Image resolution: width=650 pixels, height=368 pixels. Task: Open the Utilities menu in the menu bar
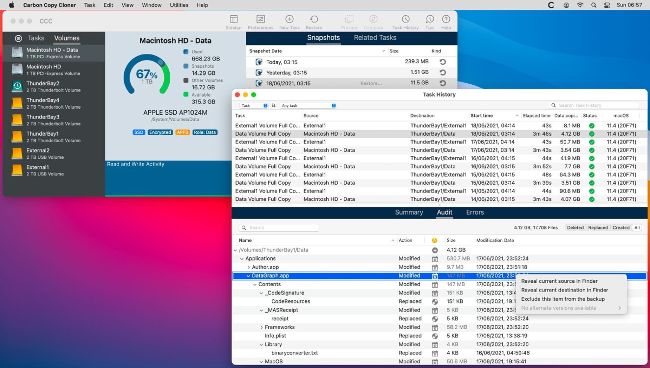(179, 5)
